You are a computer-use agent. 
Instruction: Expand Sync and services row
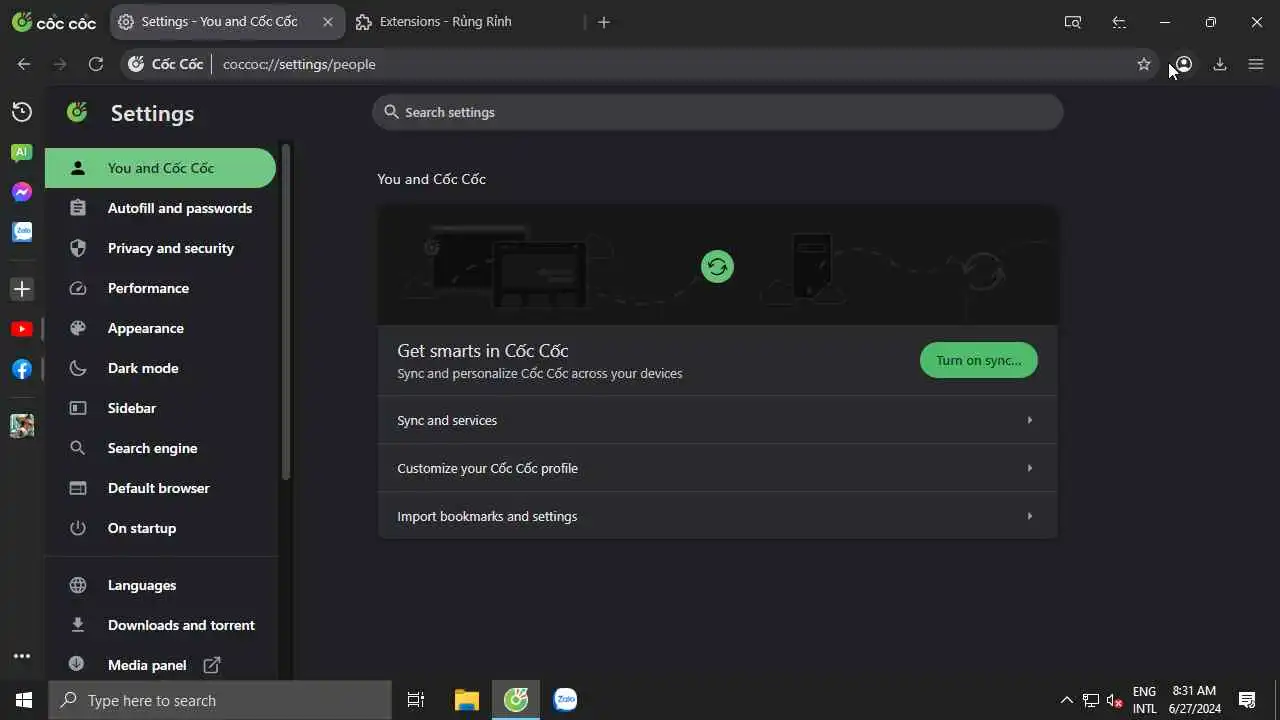[x=717, y=420]
